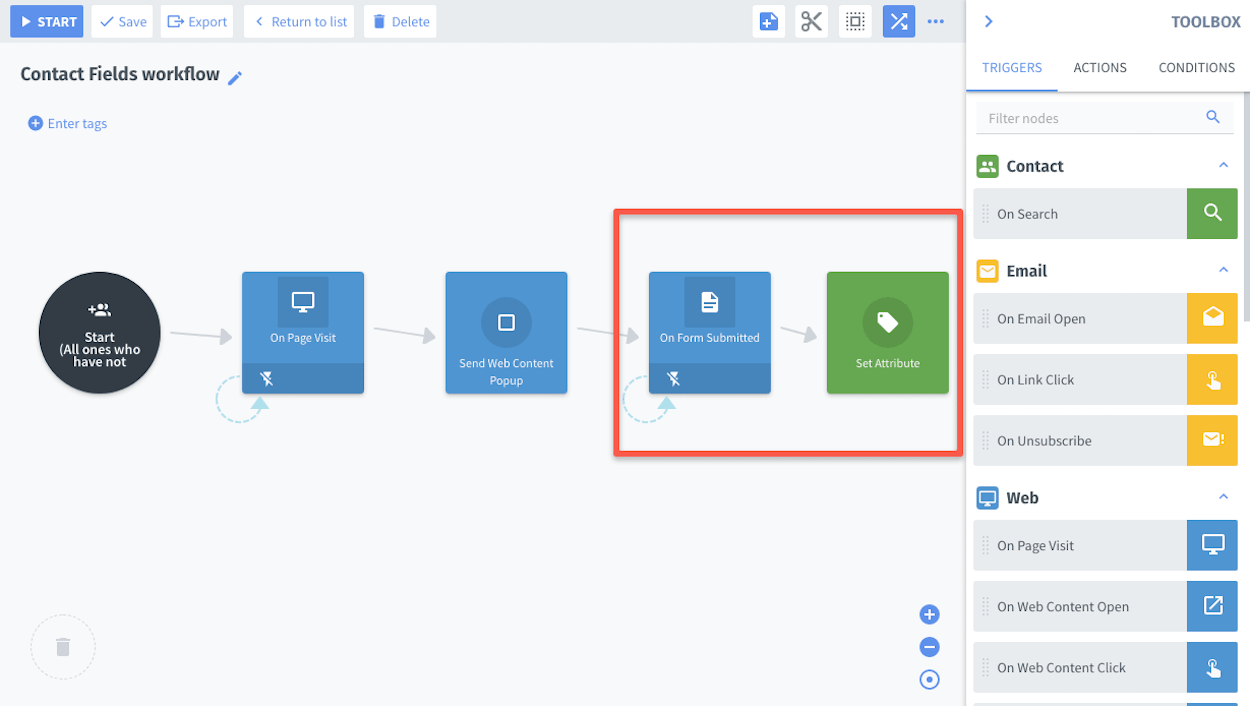Click the Contact Fields workflow title
Screen dimensions: 1250x706
(x=120, y=75)
